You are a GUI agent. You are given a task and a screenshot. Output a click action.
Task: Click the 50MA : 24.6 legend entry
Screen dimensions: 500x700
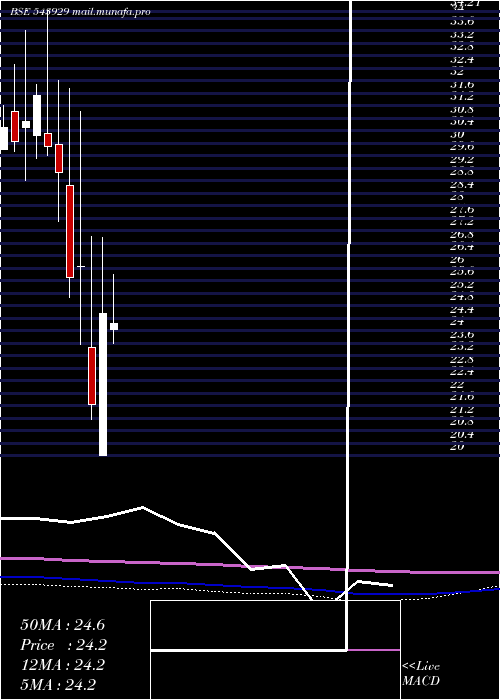62,625
